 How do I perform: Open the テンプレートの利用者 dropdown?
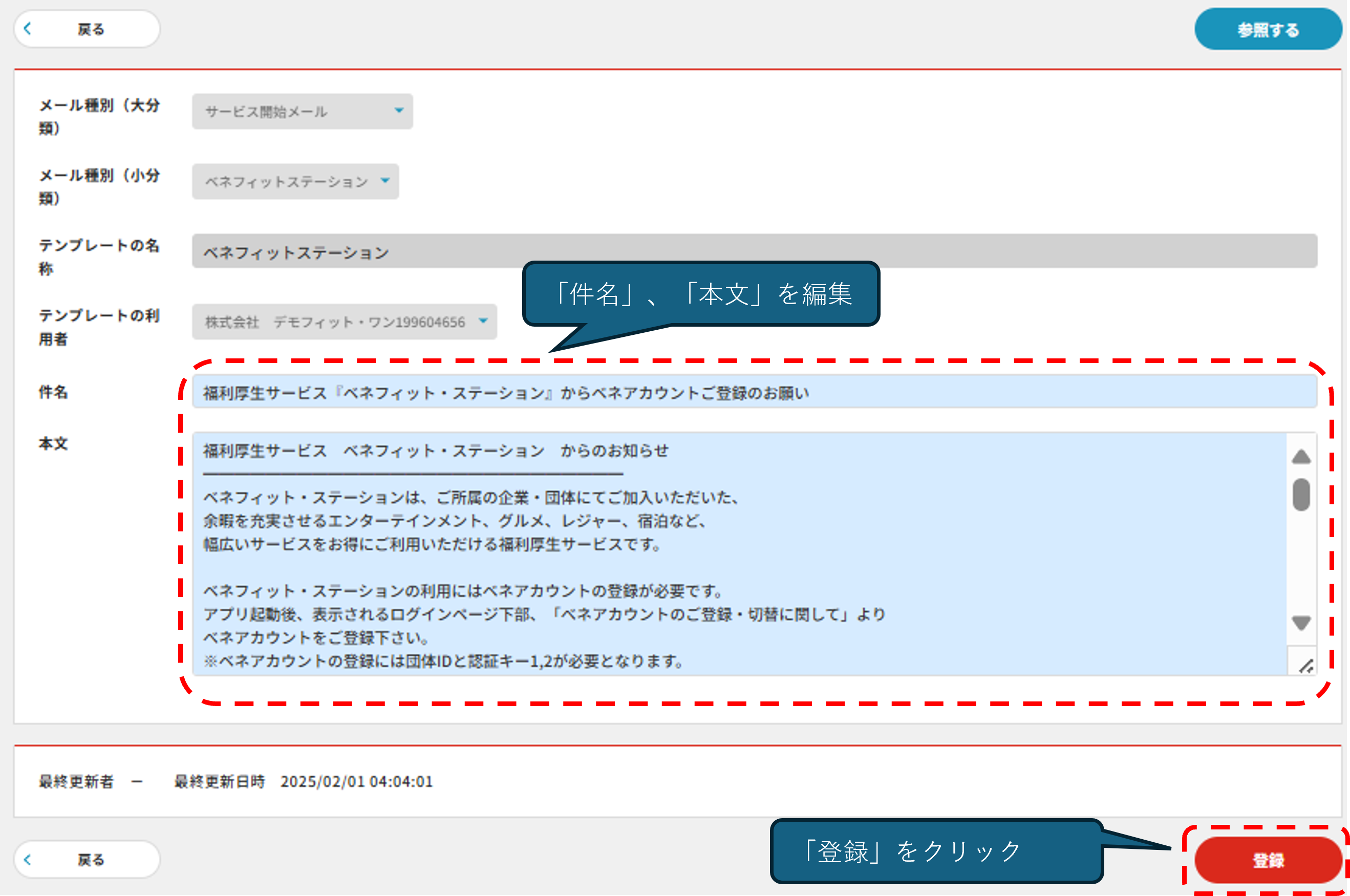[345, 322]
